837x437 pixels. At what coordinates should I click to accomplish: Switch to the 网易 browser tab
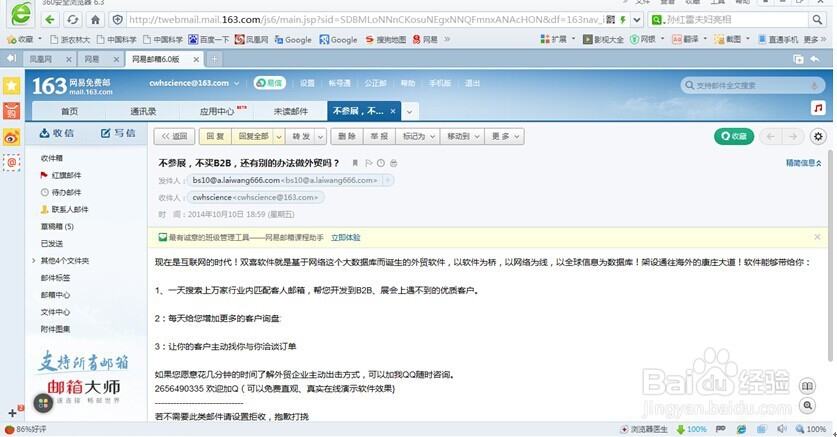(92, 59)
